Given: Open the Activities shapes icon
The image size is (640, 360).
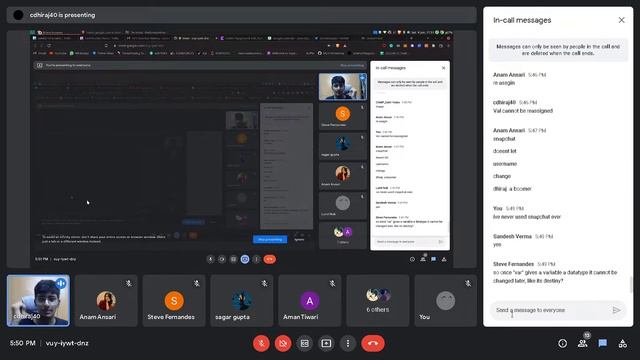Looking at the screenshot, I should 622,344.
